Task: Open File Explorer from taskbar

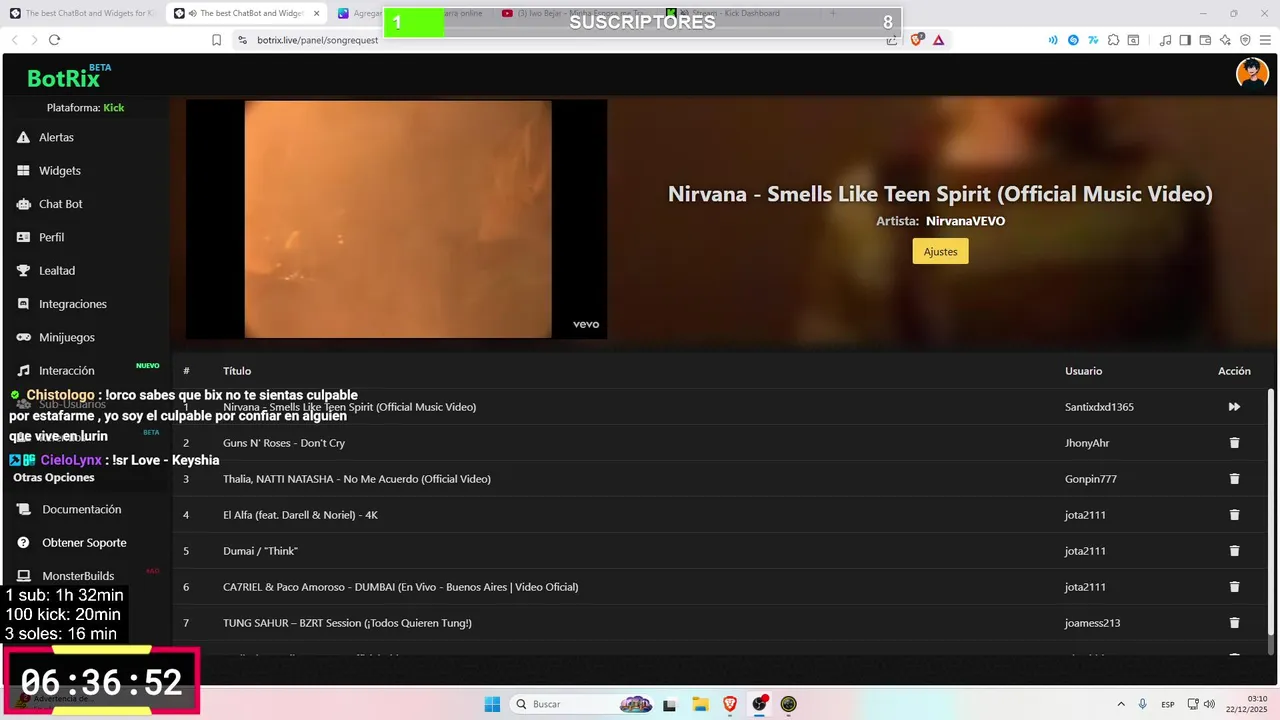Action: (700, 704)
